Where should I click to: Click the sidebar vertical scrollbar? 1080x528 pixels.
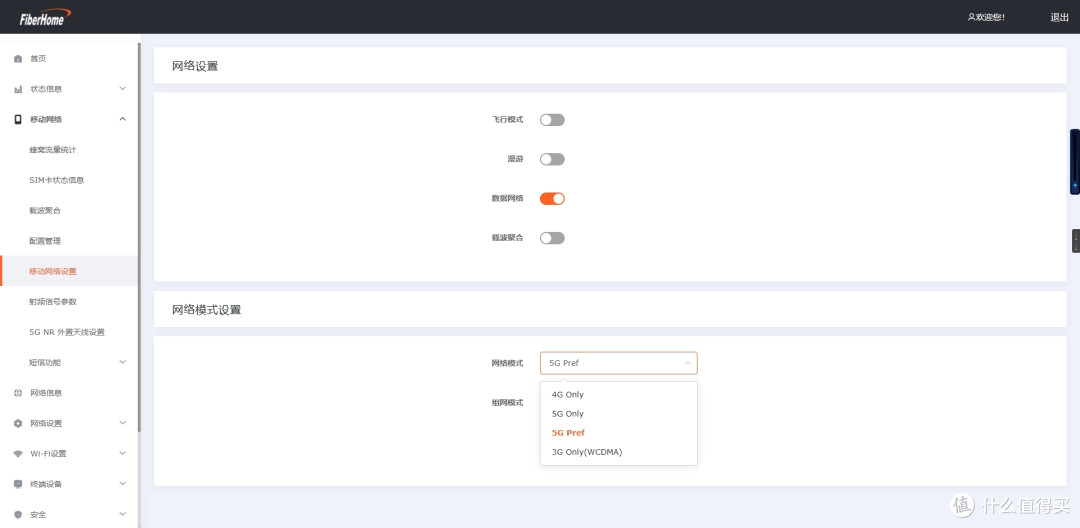click(139, 237)
